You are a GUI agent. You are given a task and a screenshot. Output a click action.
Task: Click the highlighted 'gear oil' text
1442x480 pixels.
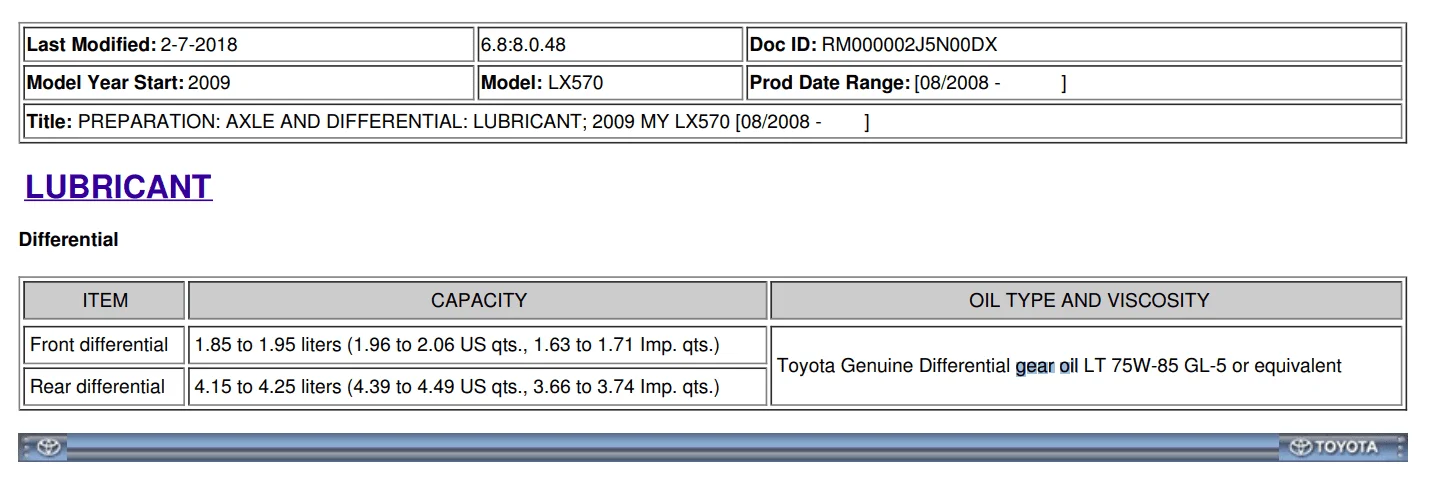click(x=1046, y=366)
